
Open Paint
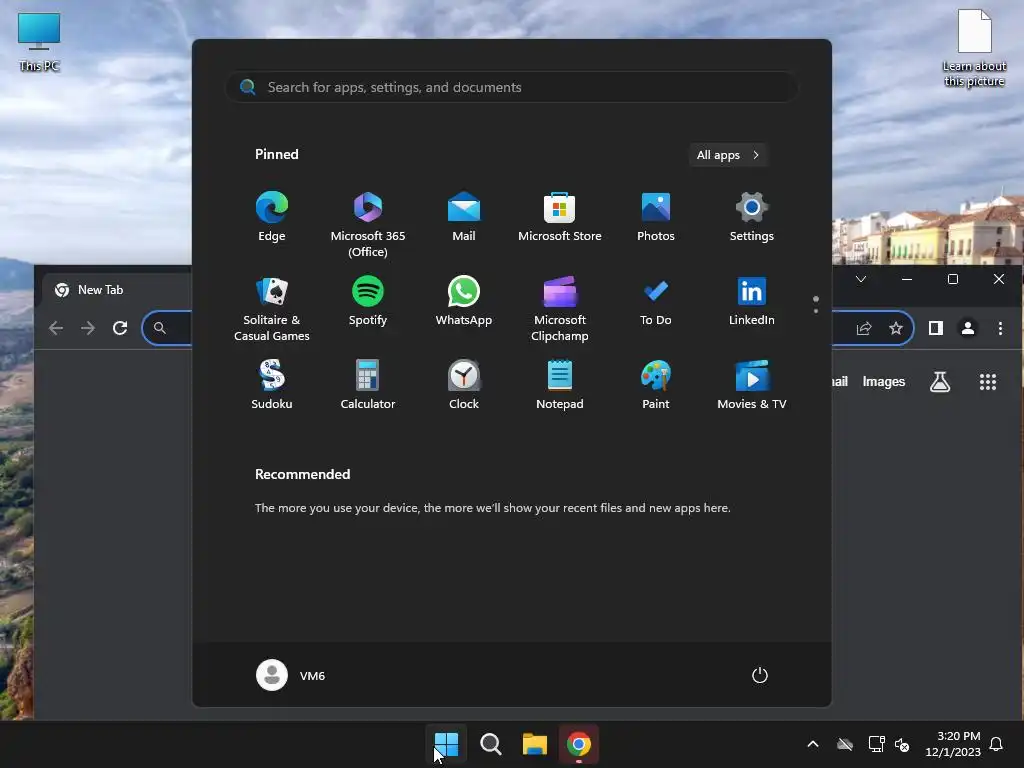[x=656, y=385]
